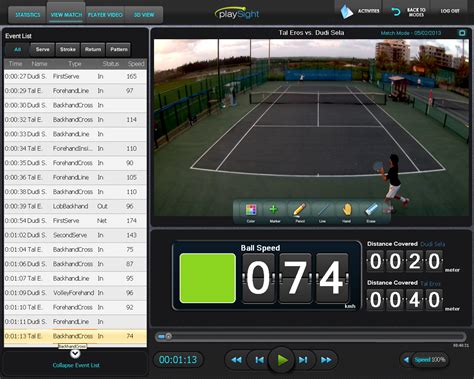Open Activities from top bar

(360, 11)
